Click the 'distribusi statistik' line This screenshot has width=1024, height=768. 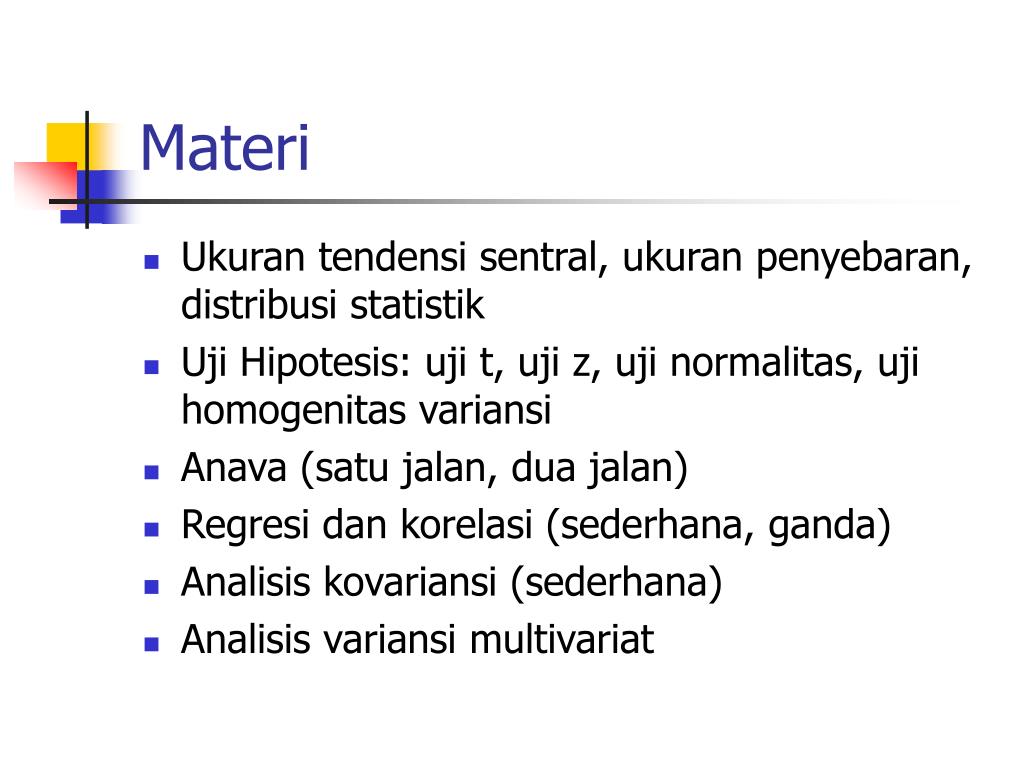(x=333, y=306)
